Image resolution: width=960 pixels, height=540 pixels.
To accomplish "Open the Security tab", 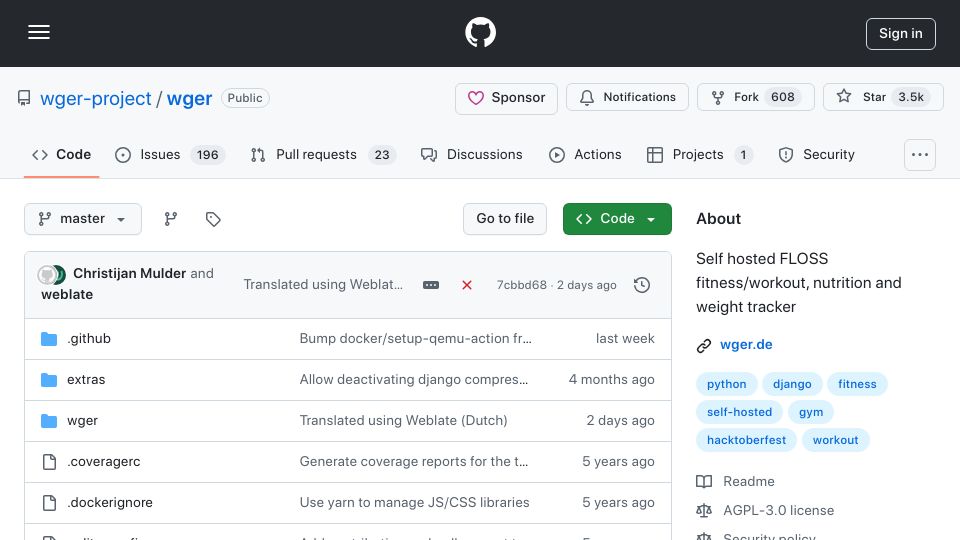I will click(817, 155).
